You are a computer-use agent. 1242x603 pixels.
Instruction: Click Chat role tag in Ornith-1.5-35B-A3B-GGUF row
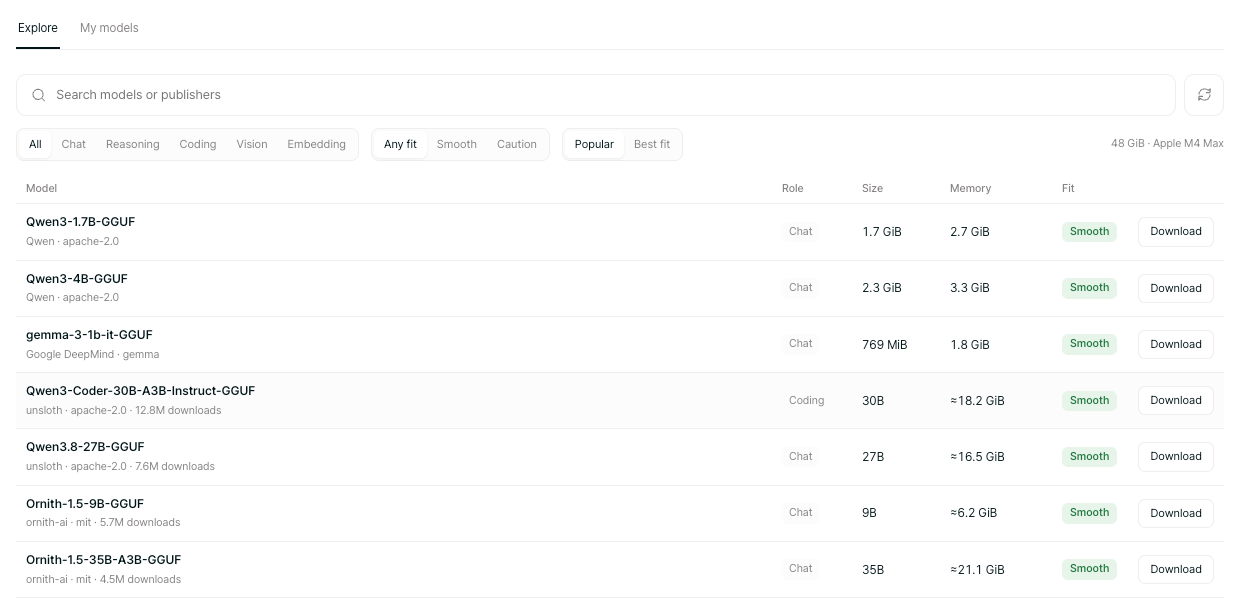pyautogui.click(x=800, y=568)
